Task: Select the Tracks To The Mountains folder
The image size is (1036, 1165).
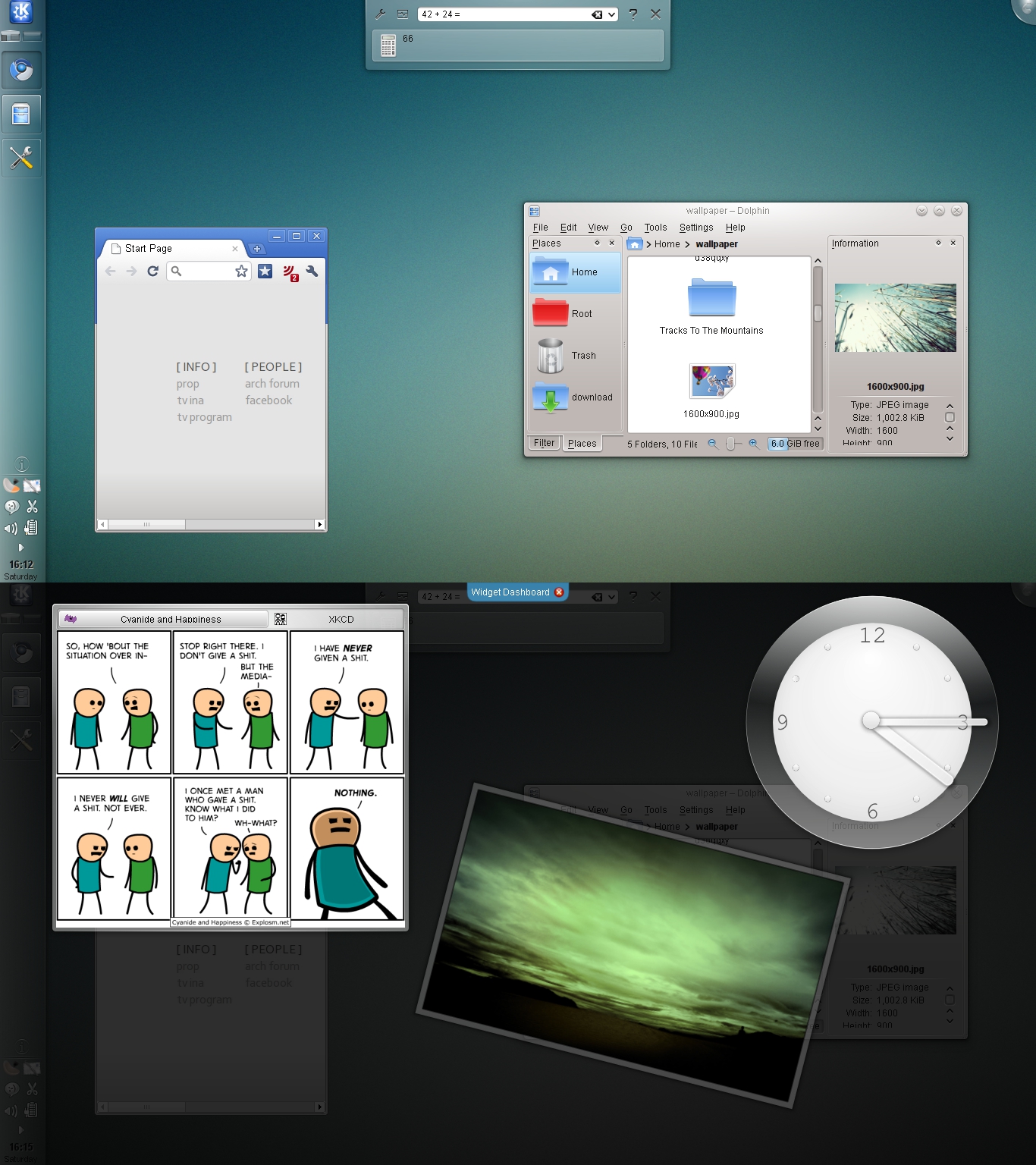Action: [711, 307]
